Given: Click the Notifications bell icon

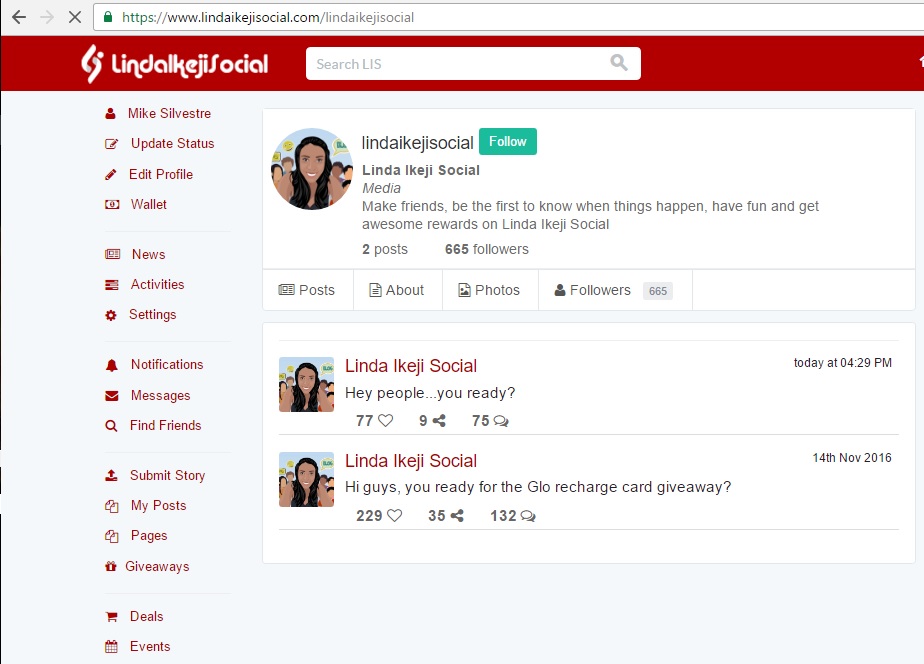Looking at the screenshot, I should [x=111, y=365].
